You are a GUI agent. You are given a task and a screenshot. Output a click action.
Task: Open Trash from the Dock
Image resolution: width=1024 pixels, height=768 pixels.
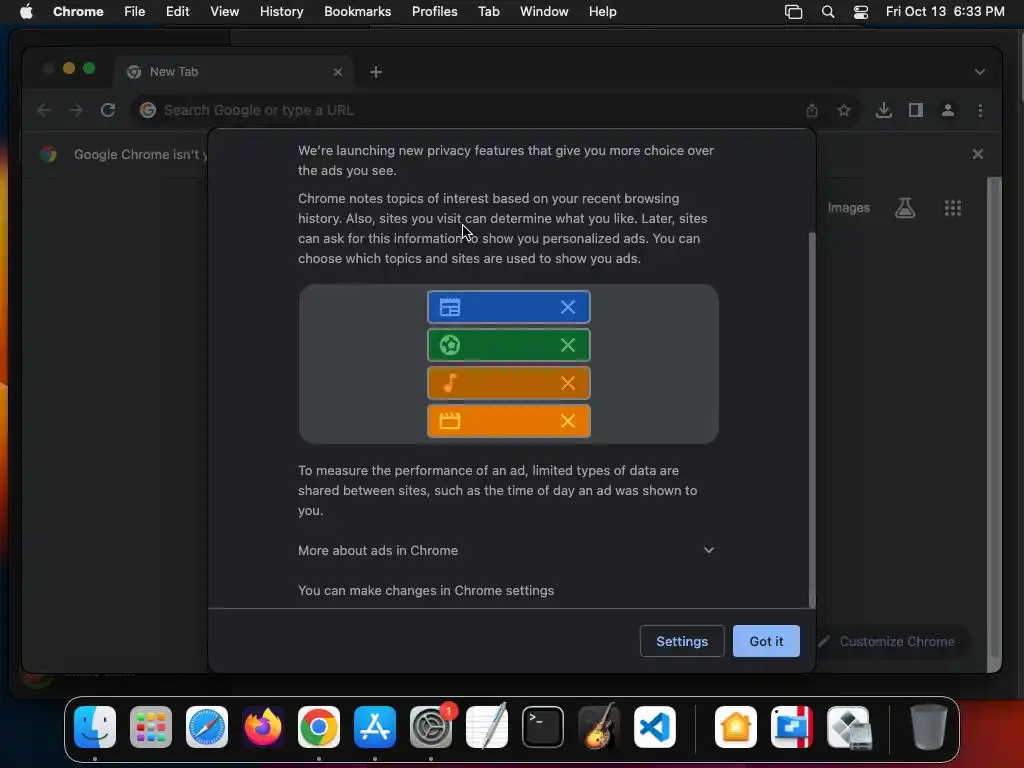tap(929, 727)
